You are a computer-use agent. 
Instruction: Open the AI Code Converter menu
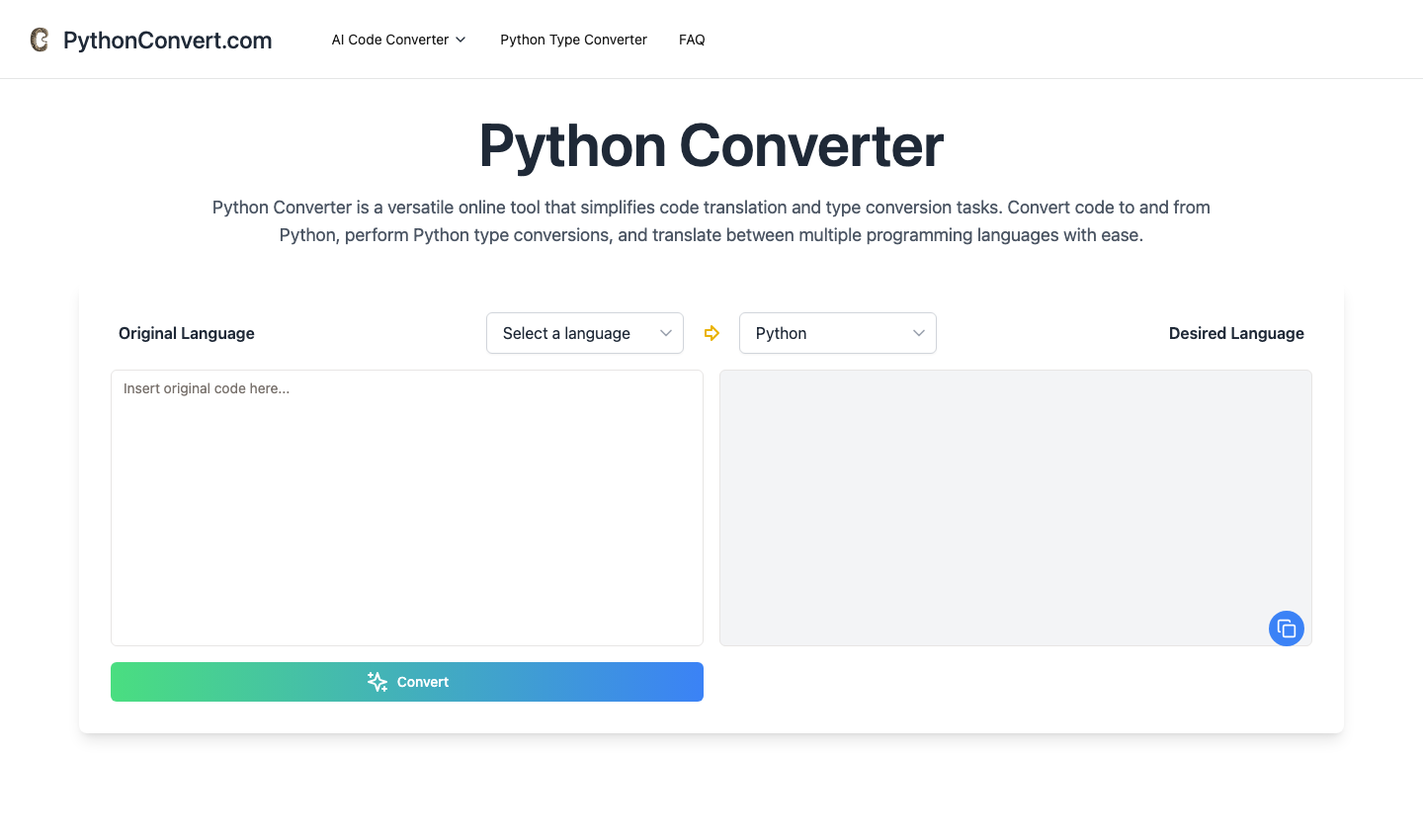tap(398, 40)
